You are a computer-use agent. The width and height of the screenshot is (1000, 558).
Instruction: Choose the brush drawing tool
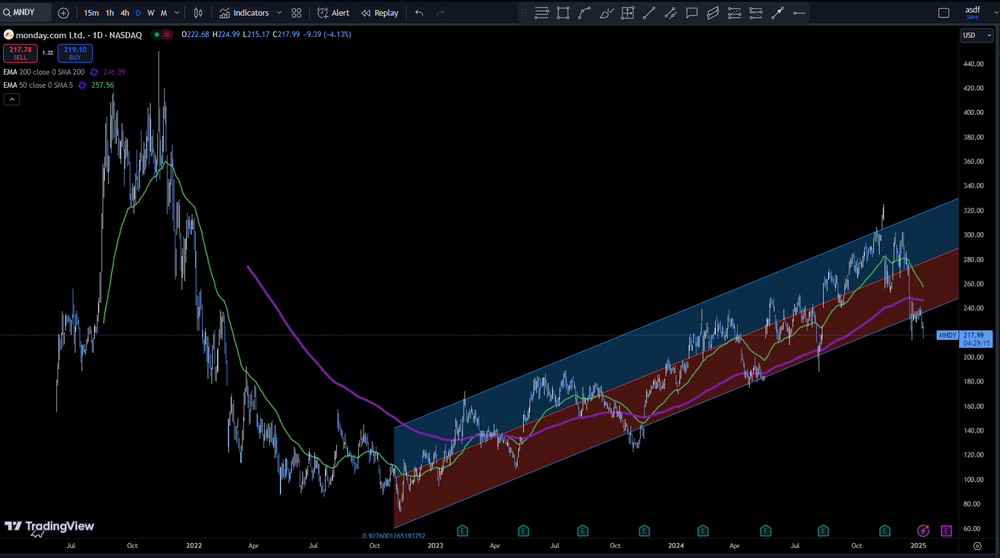coord(606,13)
